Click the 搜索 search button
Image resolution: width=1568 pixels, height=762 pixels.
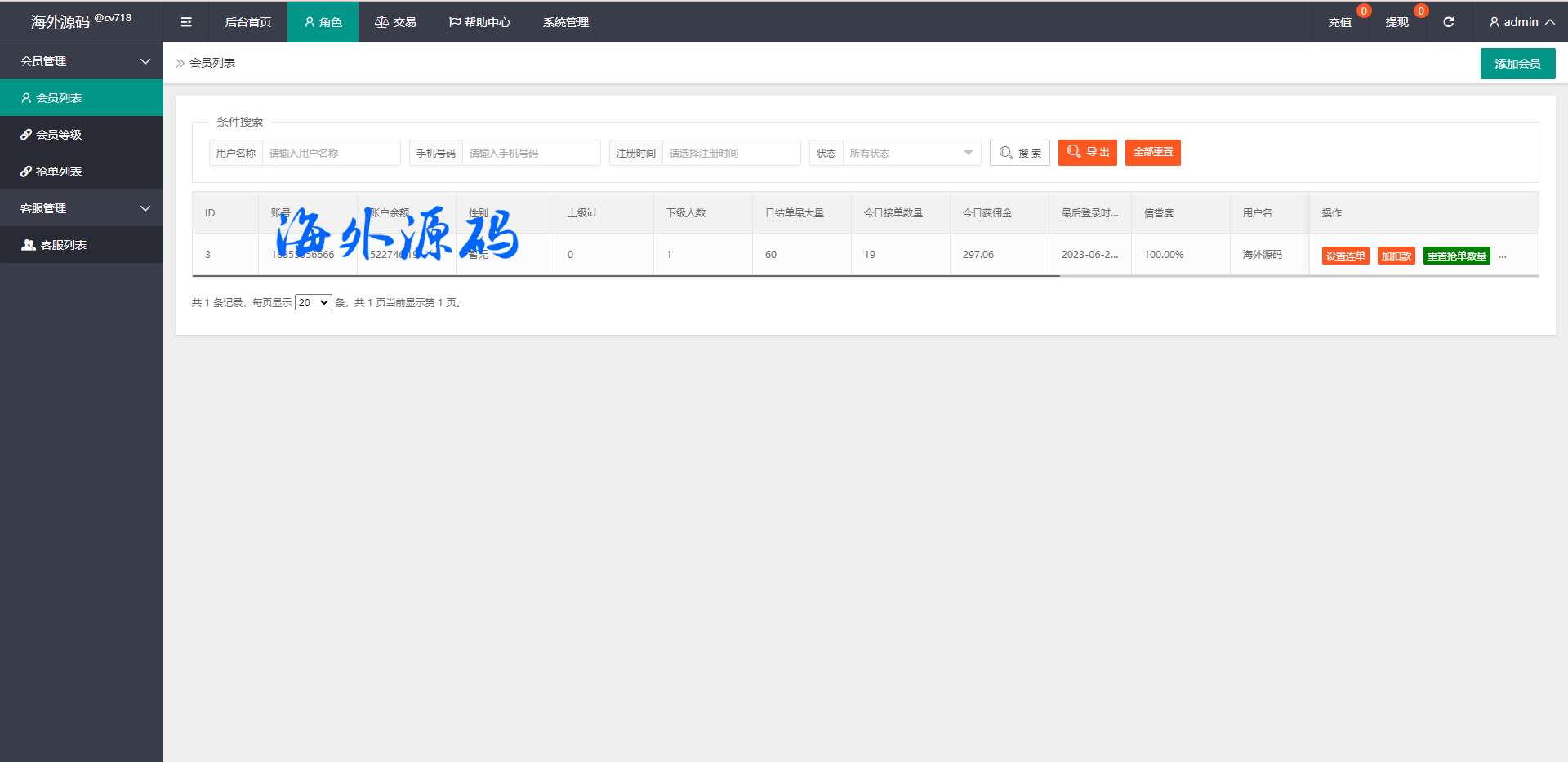coord(1019,153)
